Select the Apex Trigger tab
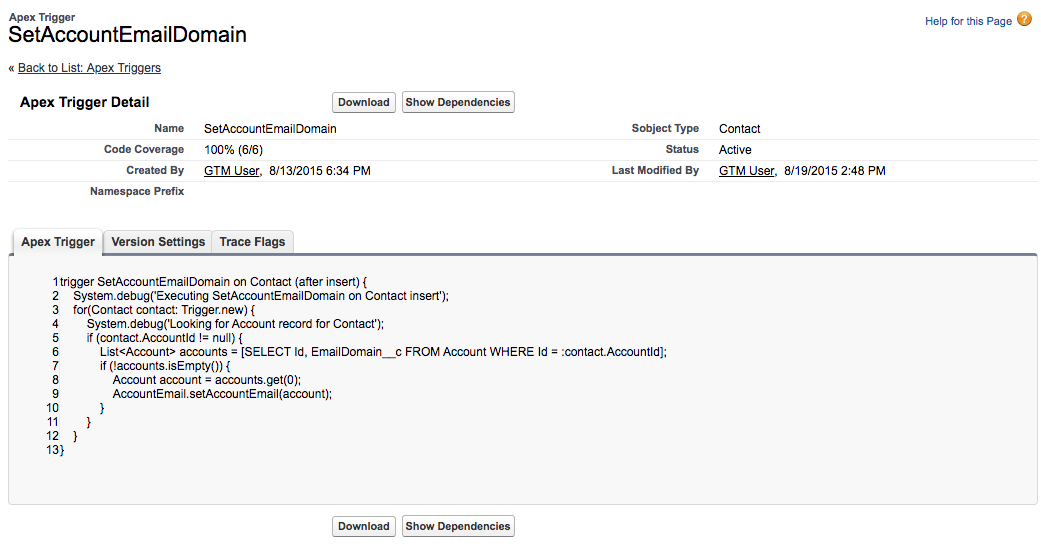This screenshot has height=546, width=1041. (58, 242)
